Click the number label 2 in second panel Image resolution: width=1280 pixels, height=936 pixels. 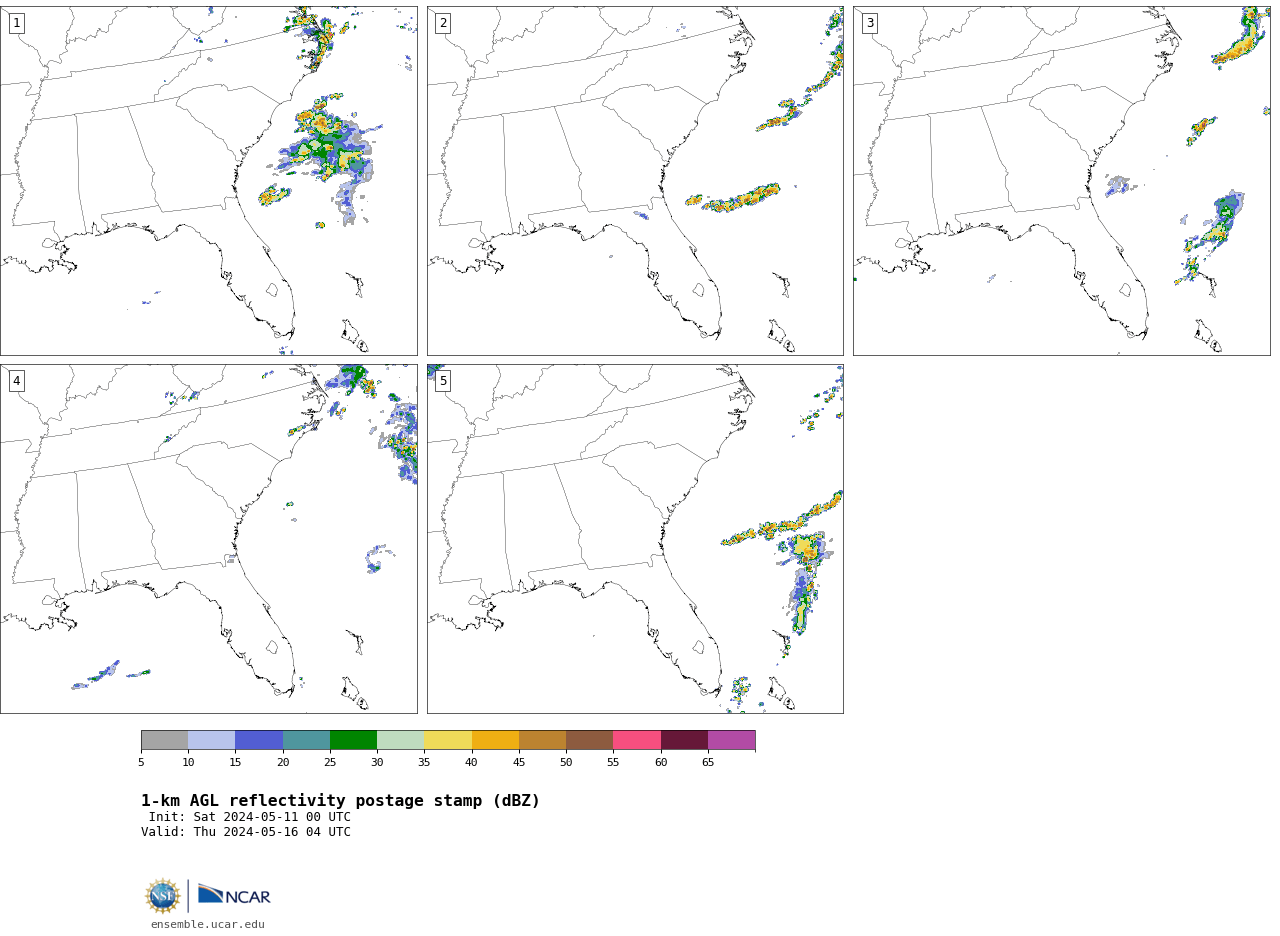click(x=443, y=23)
